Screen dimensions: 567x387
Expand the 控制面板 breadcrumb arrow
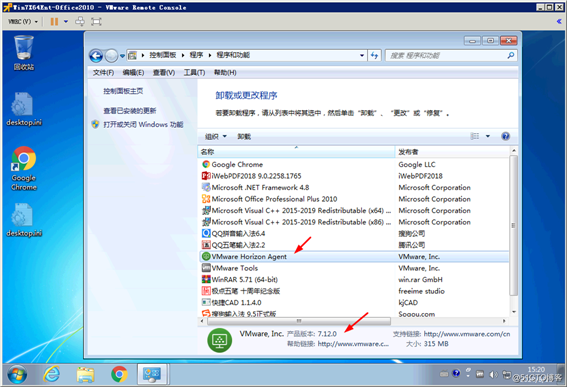click(183, 55)
